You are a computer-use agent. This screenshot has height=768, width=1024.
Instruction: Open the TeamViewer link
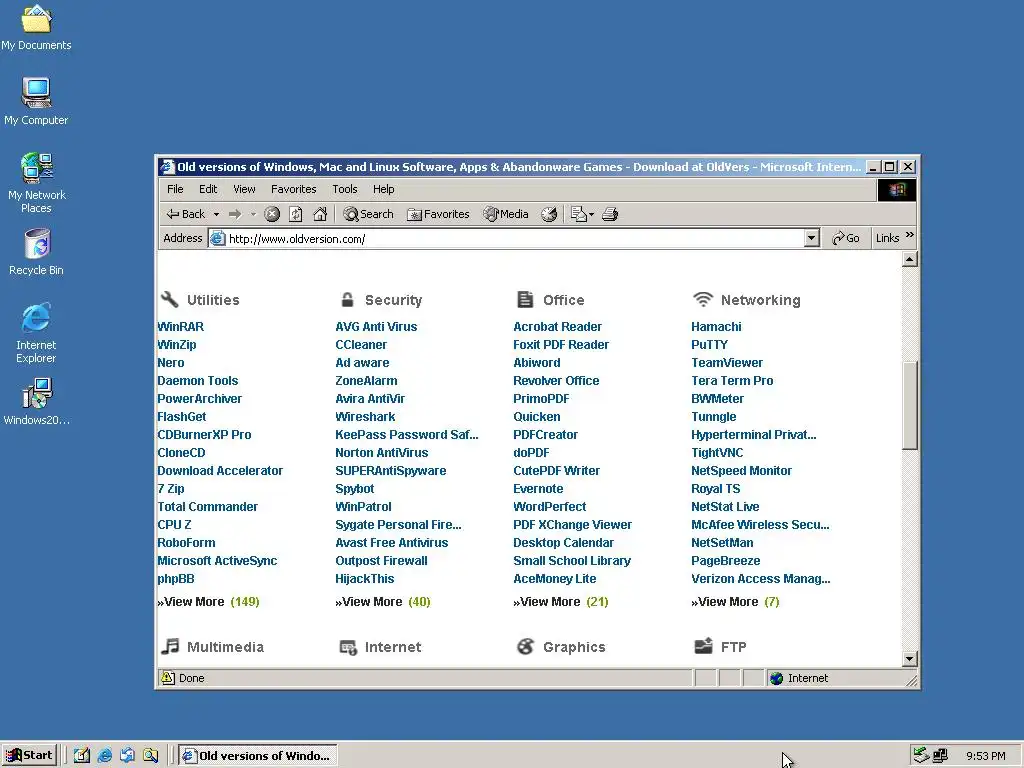coord(727,362)
